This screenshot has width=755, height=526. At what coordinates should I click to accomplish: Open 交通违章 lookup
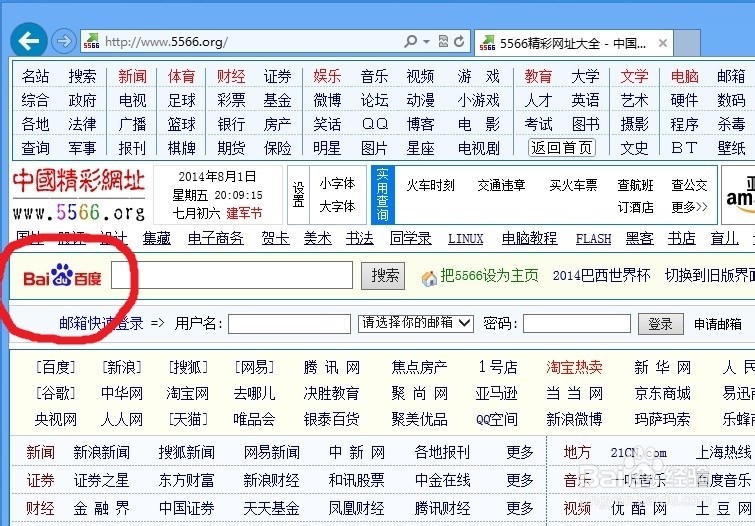pyautogui.click(x=501, y=185)
